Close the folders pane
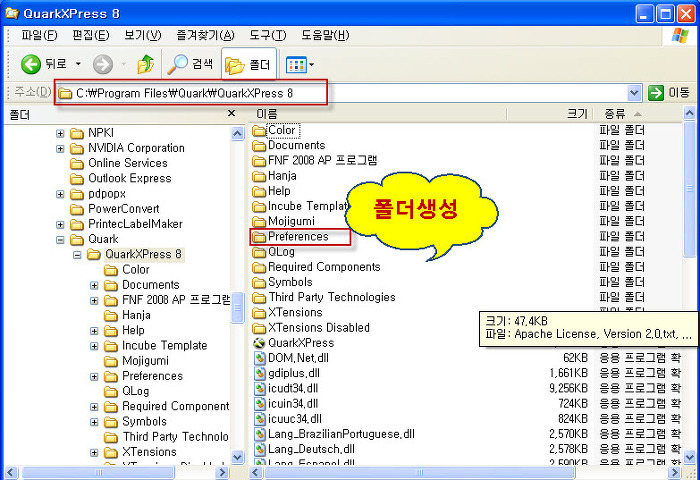This screenshot has height=480, width=700. click(x=231, y=113)
